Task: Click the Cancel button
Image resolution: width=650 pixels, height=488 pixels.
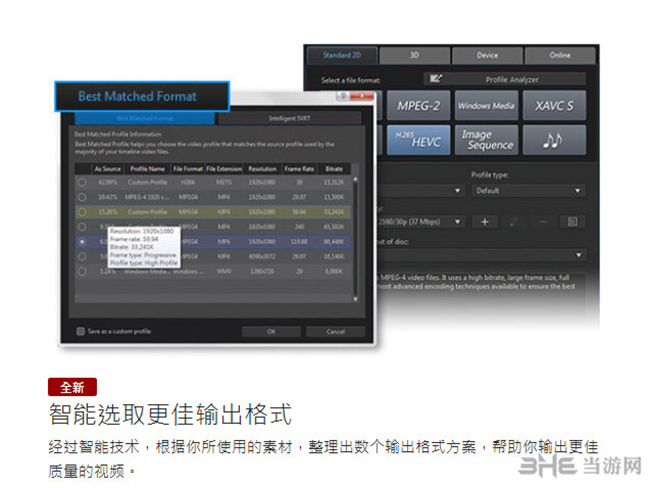Action: tap(335, 331)
